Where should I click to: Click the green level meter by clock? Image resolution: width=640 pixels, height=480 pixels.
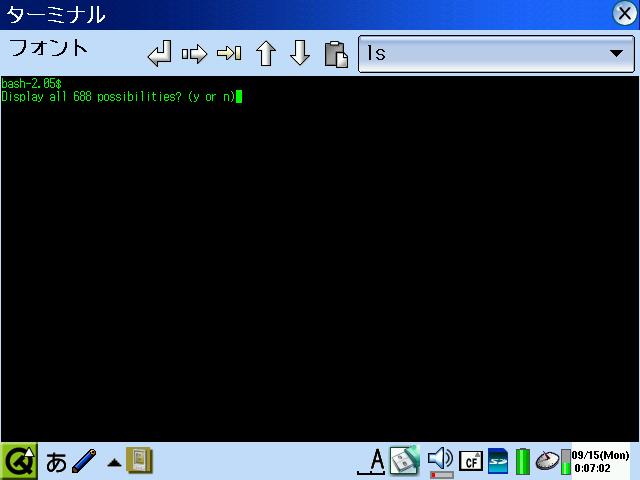point(566,462)
